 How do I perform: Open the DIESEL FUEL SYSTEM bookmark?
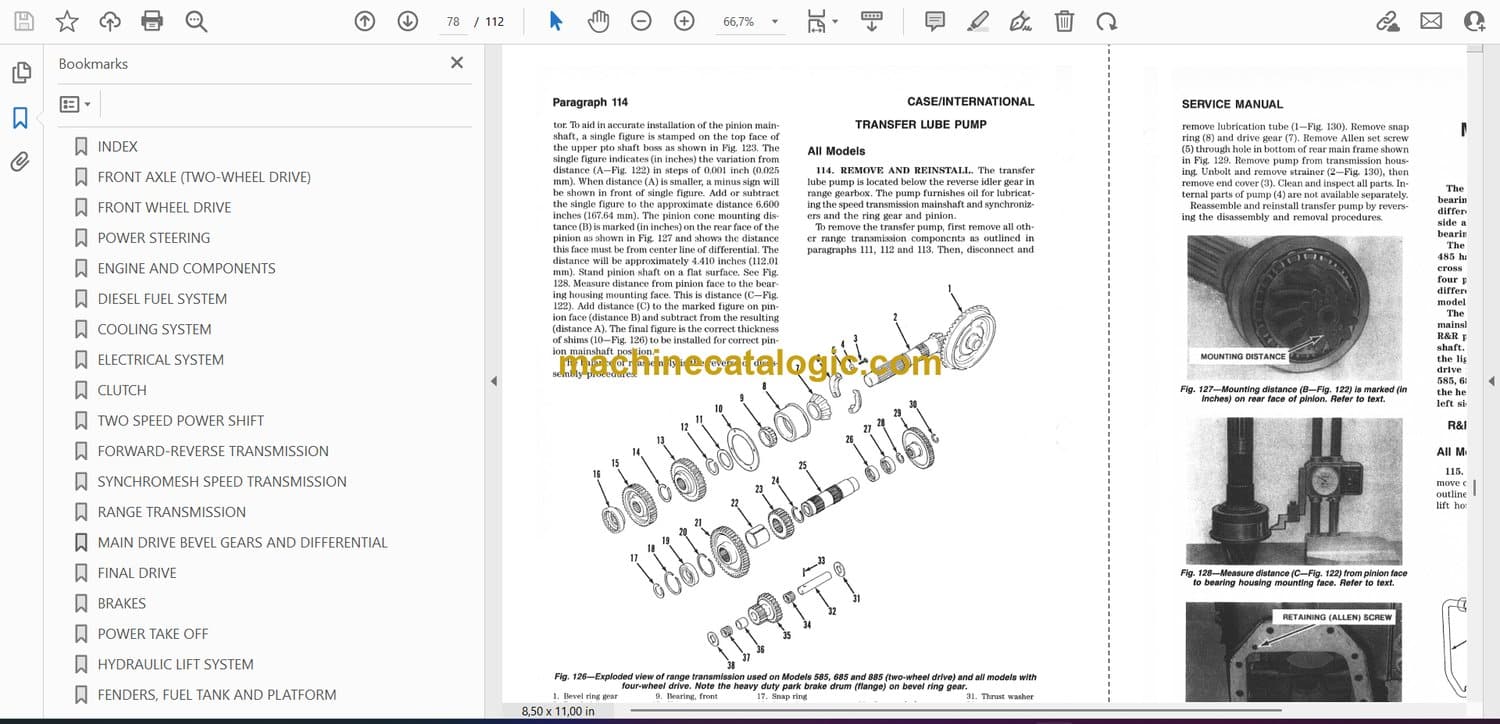pos(162,299)
